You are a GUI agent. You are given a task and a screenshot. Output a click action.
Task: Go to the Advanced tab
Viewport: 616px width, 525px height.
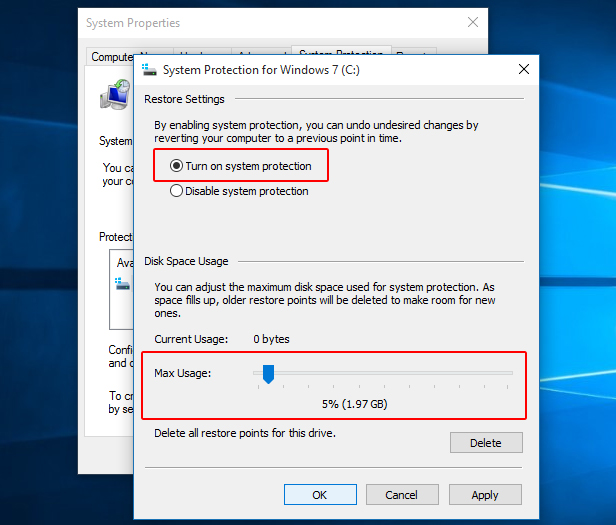click(260, 57)
